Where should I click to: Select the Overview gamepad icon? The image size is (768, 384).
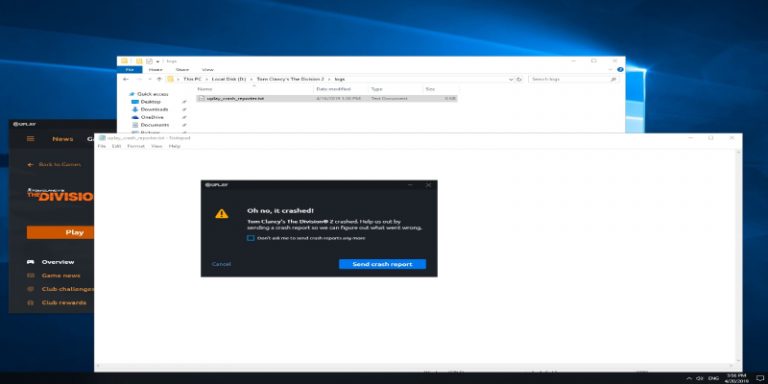(30, 262)
